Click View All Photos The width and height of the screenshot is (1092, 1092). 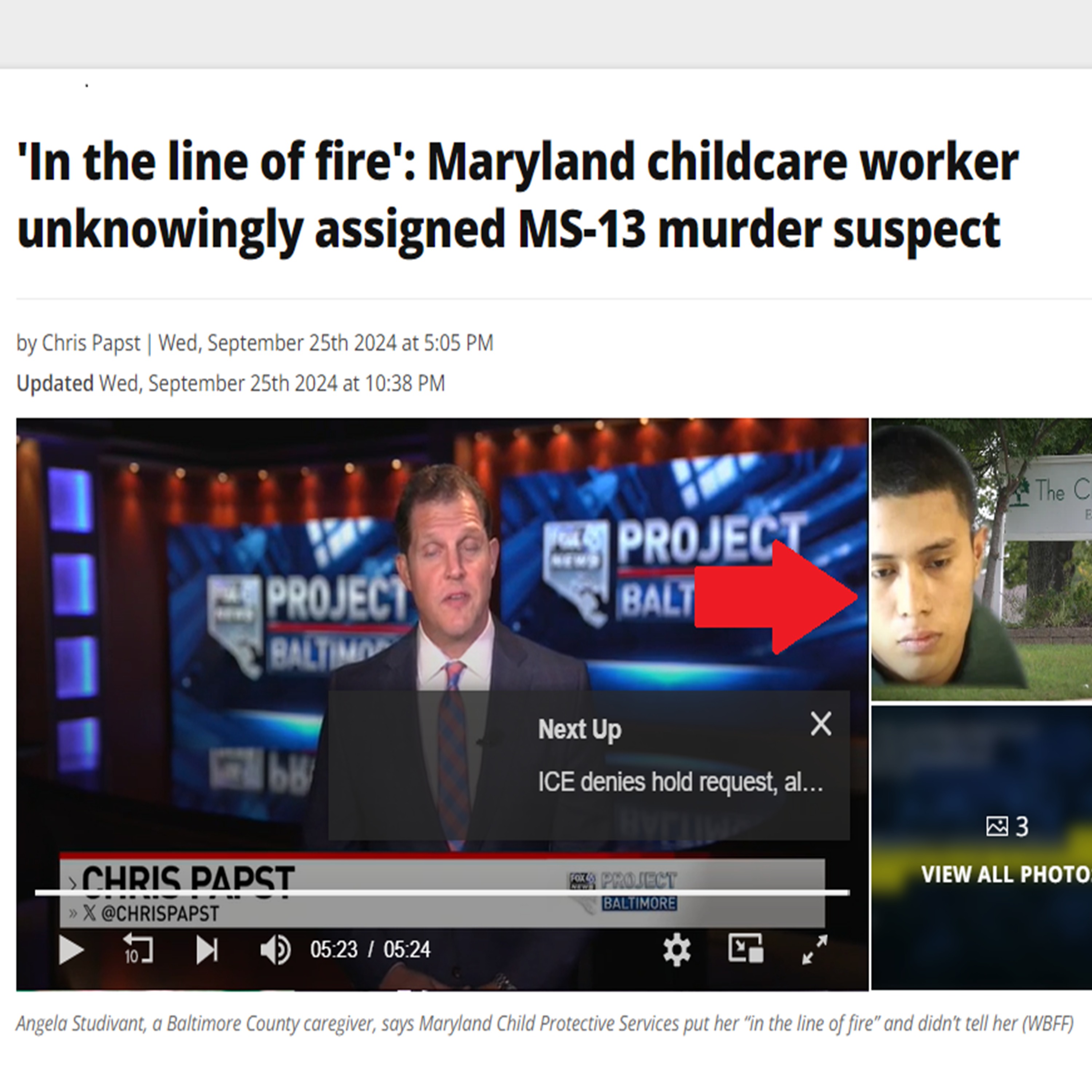point(1007,874)
